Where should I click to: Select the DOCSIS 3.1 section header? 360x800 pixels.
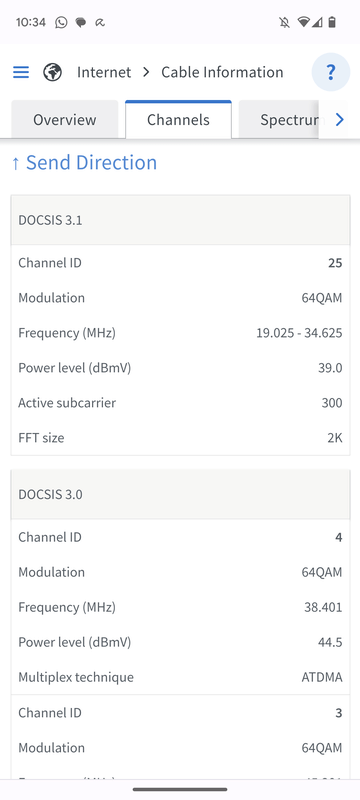click(181, 220)
